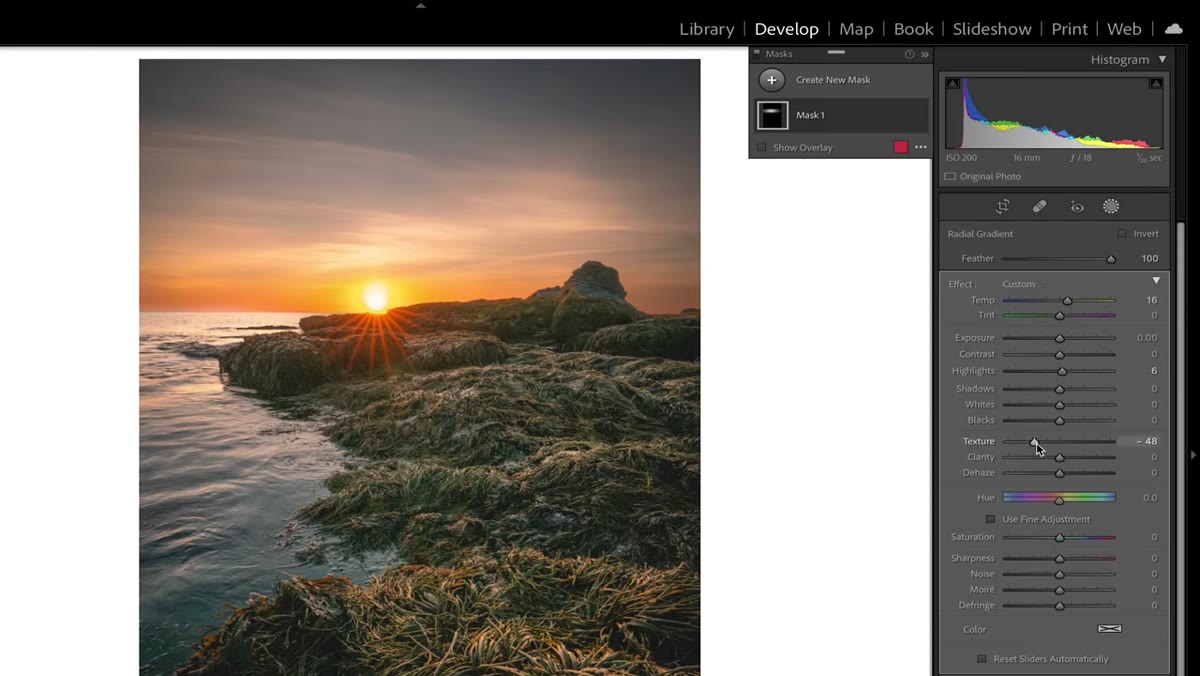Click the Noise slider handle

click(x=1059, y=574)
